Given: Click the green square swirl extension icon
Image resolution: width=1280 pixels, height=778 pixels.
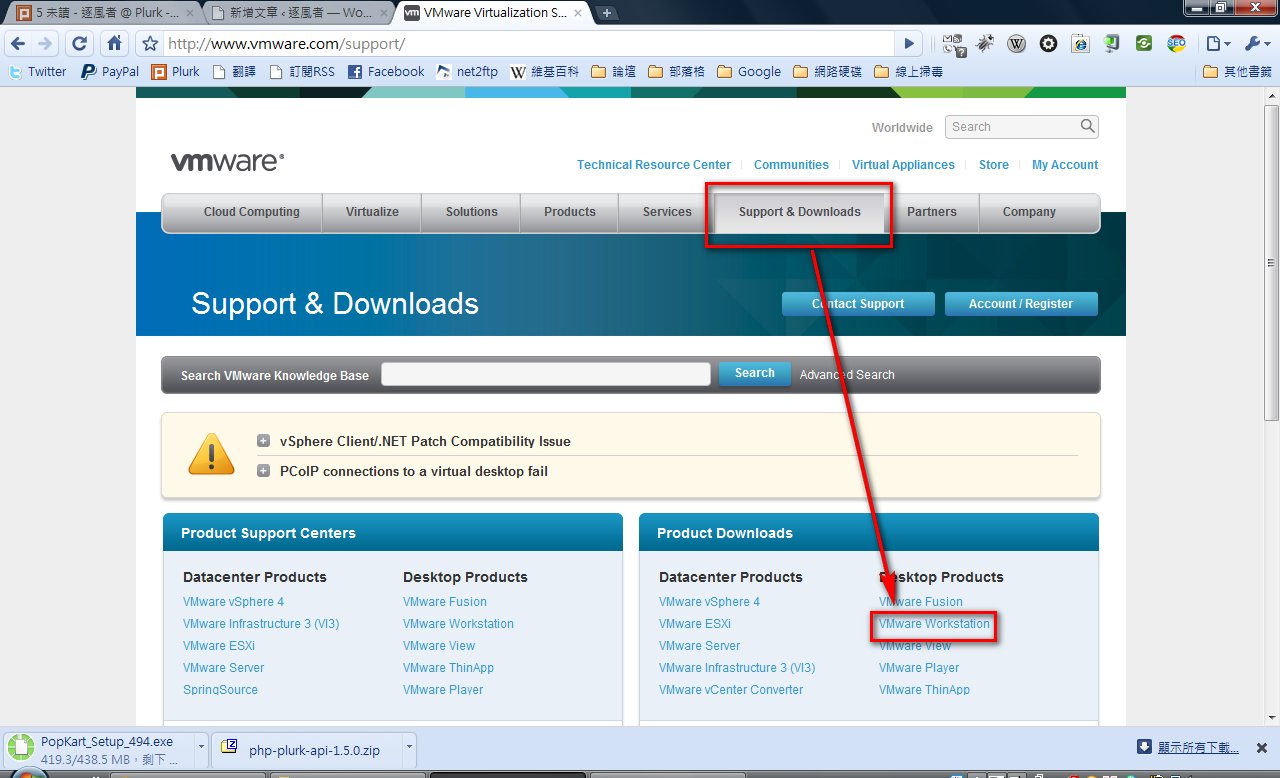Looking at the screenshot, I should (x=1144, y=44).
